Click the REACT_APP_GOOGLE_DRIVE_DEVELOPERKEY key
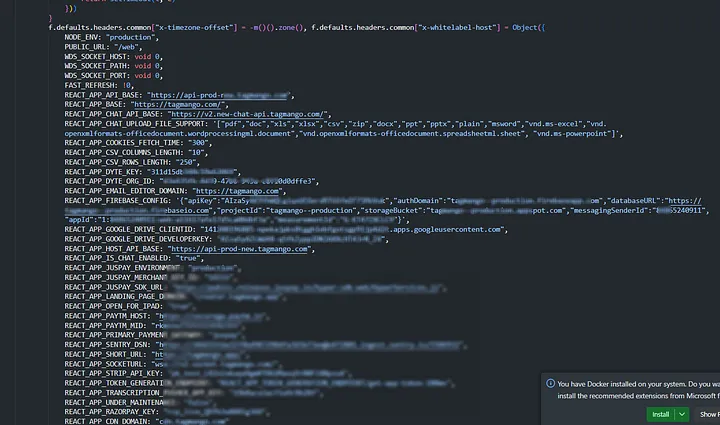Image resolution: width=720 pixels, height=425 pixels. (x=136, y=239)
